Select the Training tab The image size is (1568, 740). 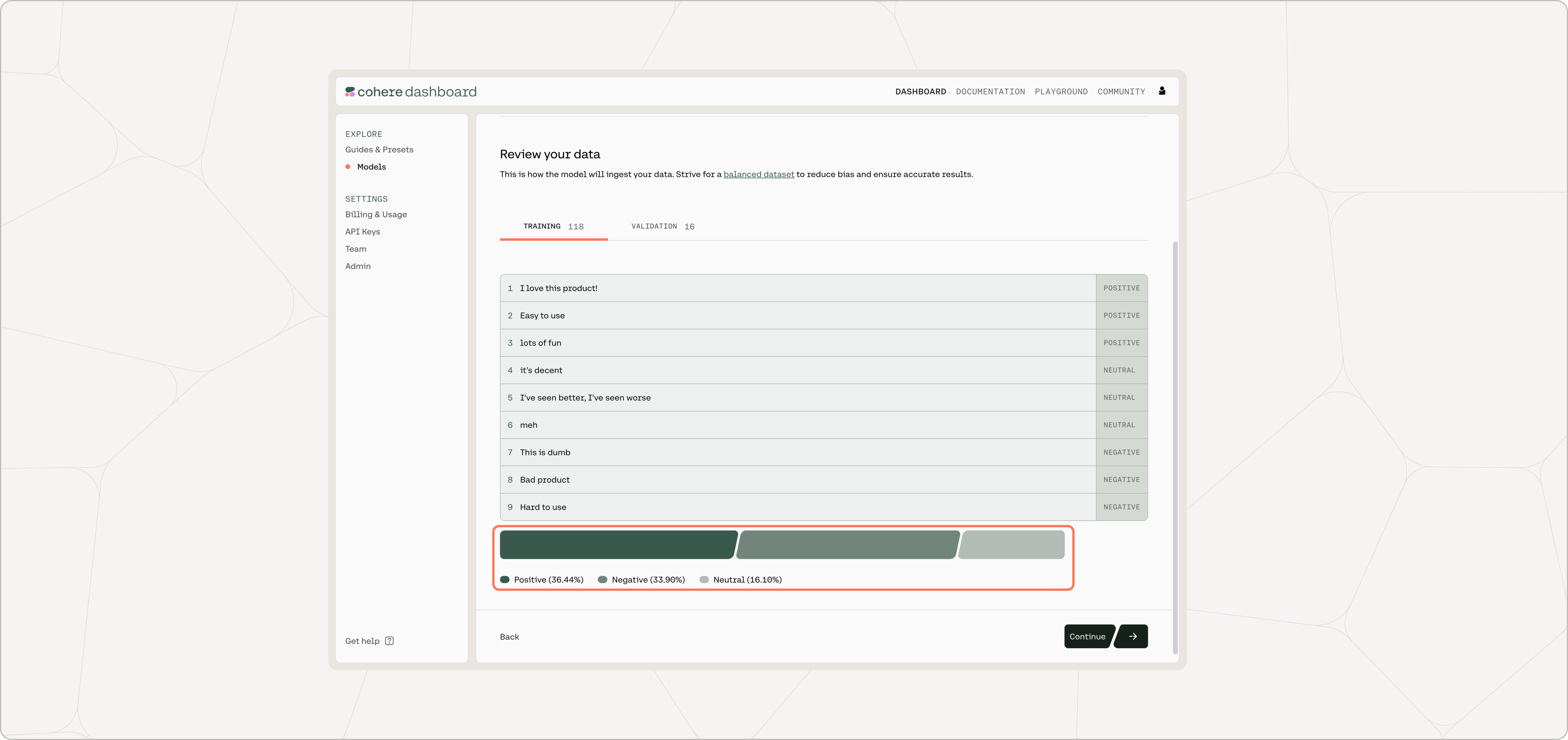[x=553, y=227]
